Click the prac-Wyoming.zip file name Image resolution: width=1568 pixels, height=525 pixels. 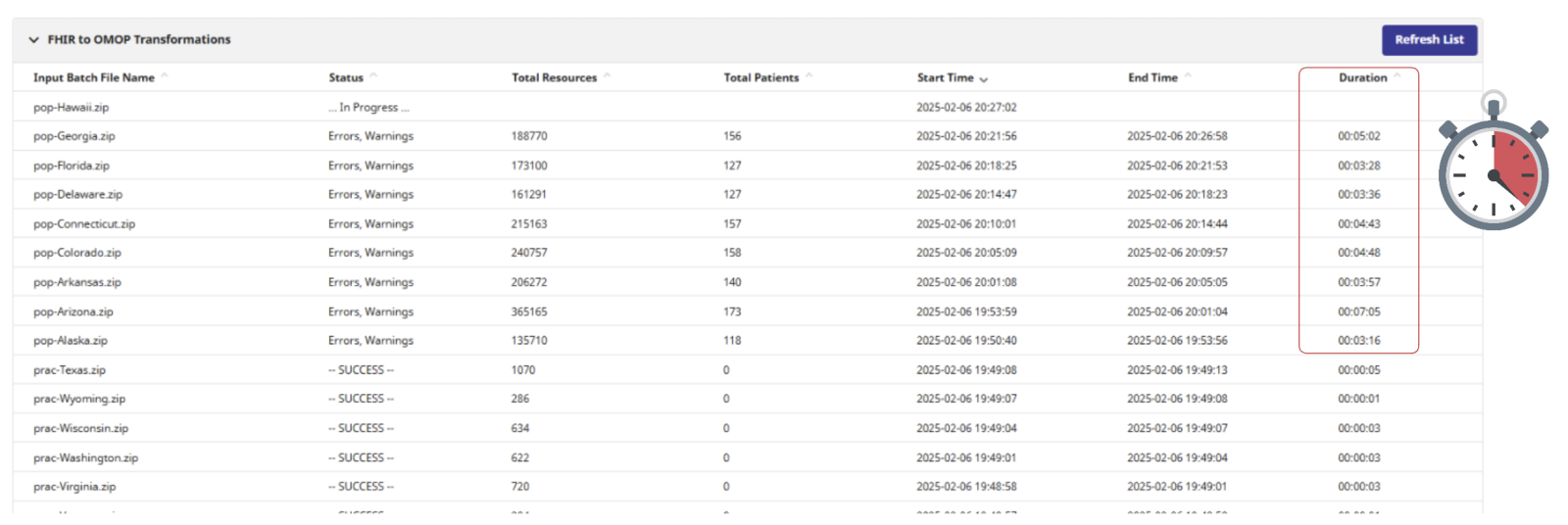78,399
